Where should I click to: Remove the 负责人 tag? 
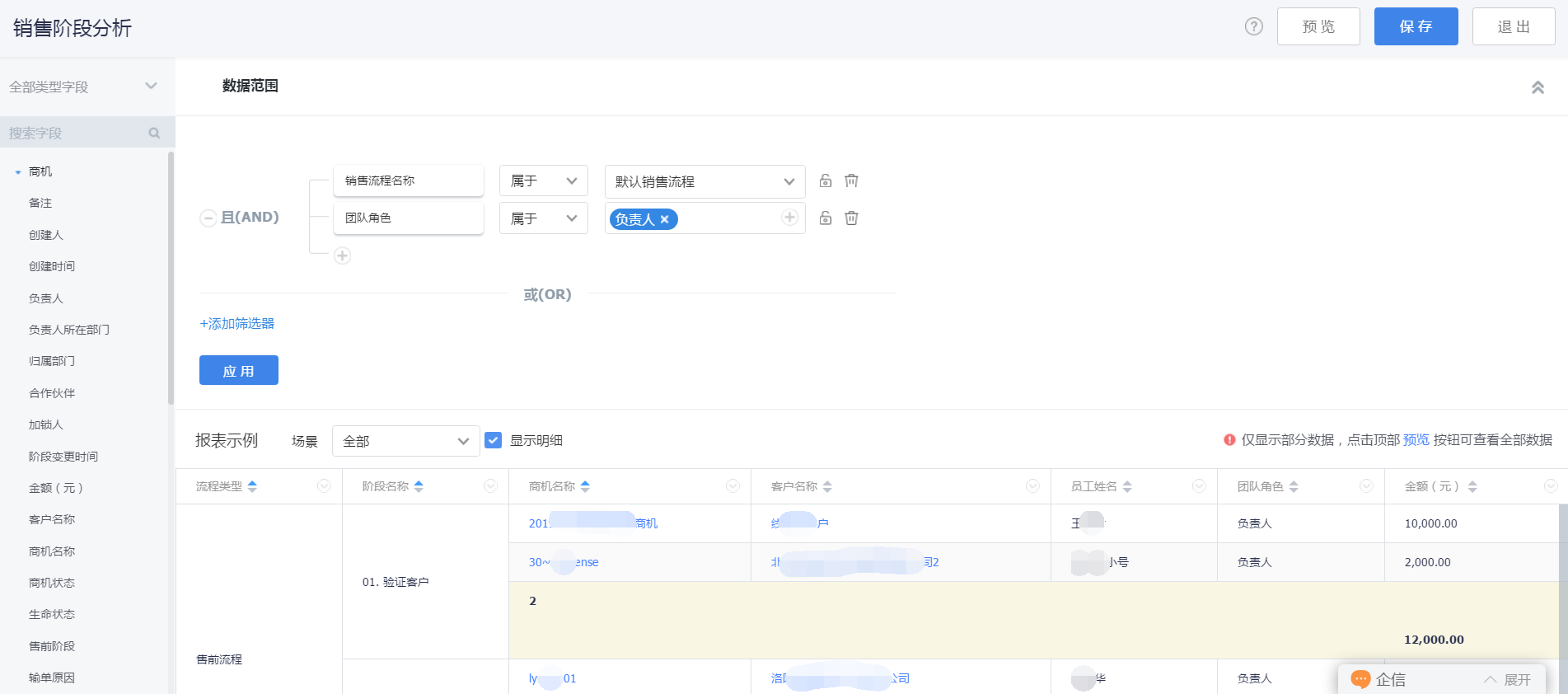coord(665,219)
